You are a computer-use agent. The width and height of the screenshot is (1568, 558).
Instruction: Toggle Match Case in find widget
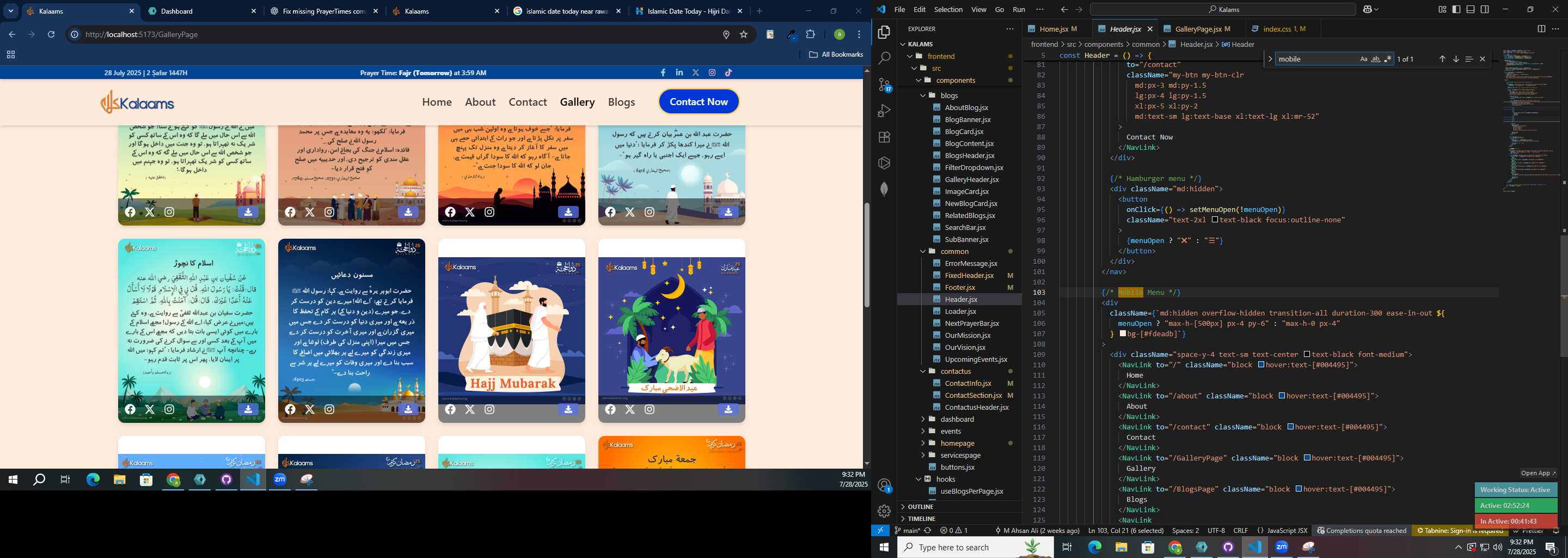[x=1363, y=59]
